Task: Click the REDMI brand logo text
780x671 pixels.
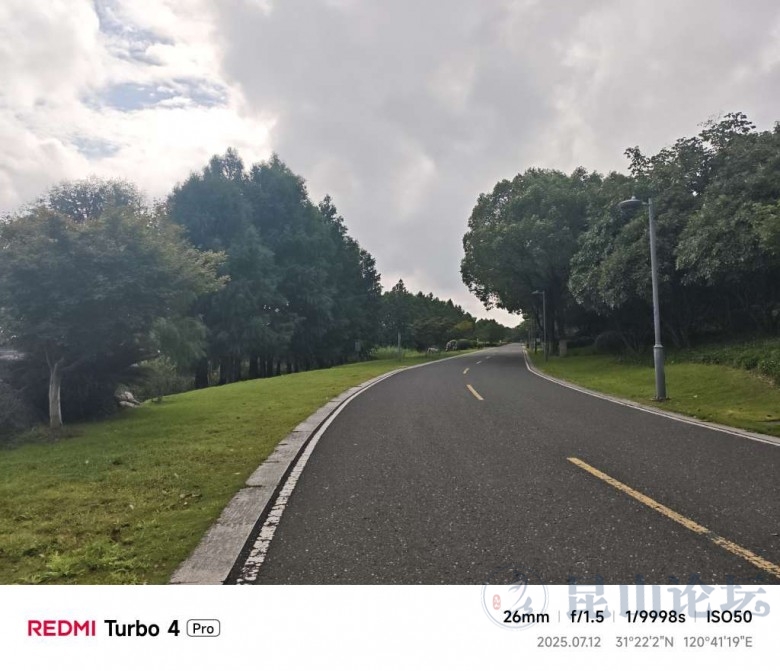Action: click(x=62, y=628)
